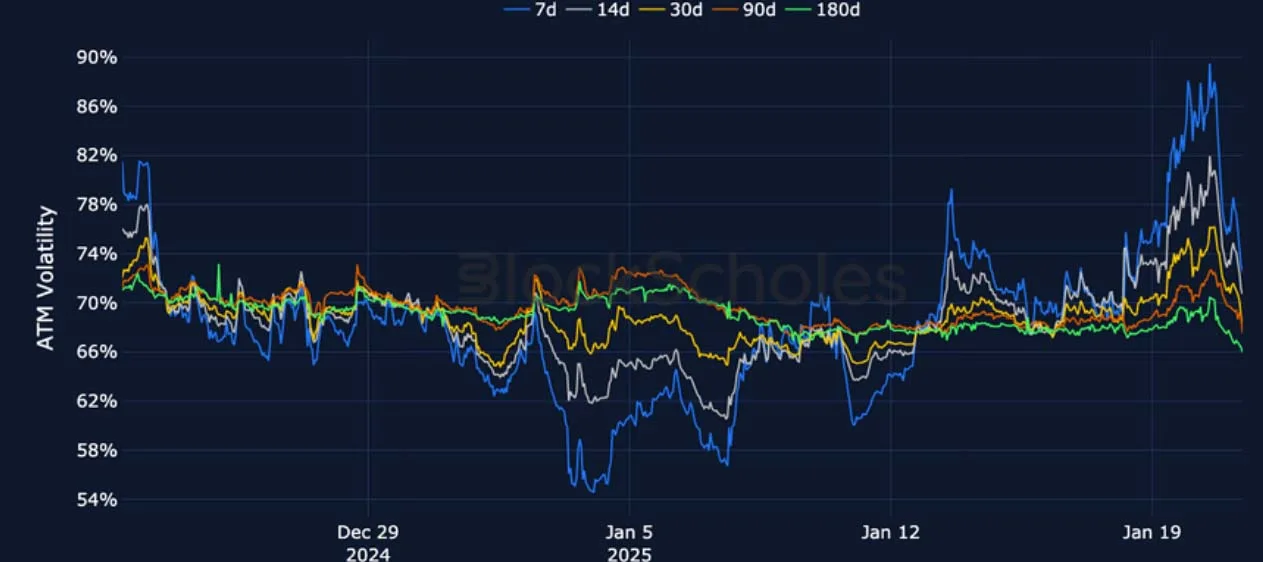Viewport: 1263px width, 562px height.
Task: Hide the 30d series via legend
Action: pos(669,9)
